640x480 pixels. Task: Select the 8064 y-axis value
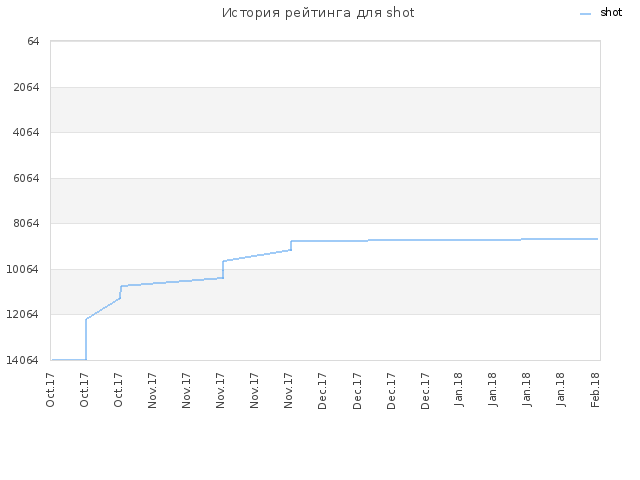(26, 223)
